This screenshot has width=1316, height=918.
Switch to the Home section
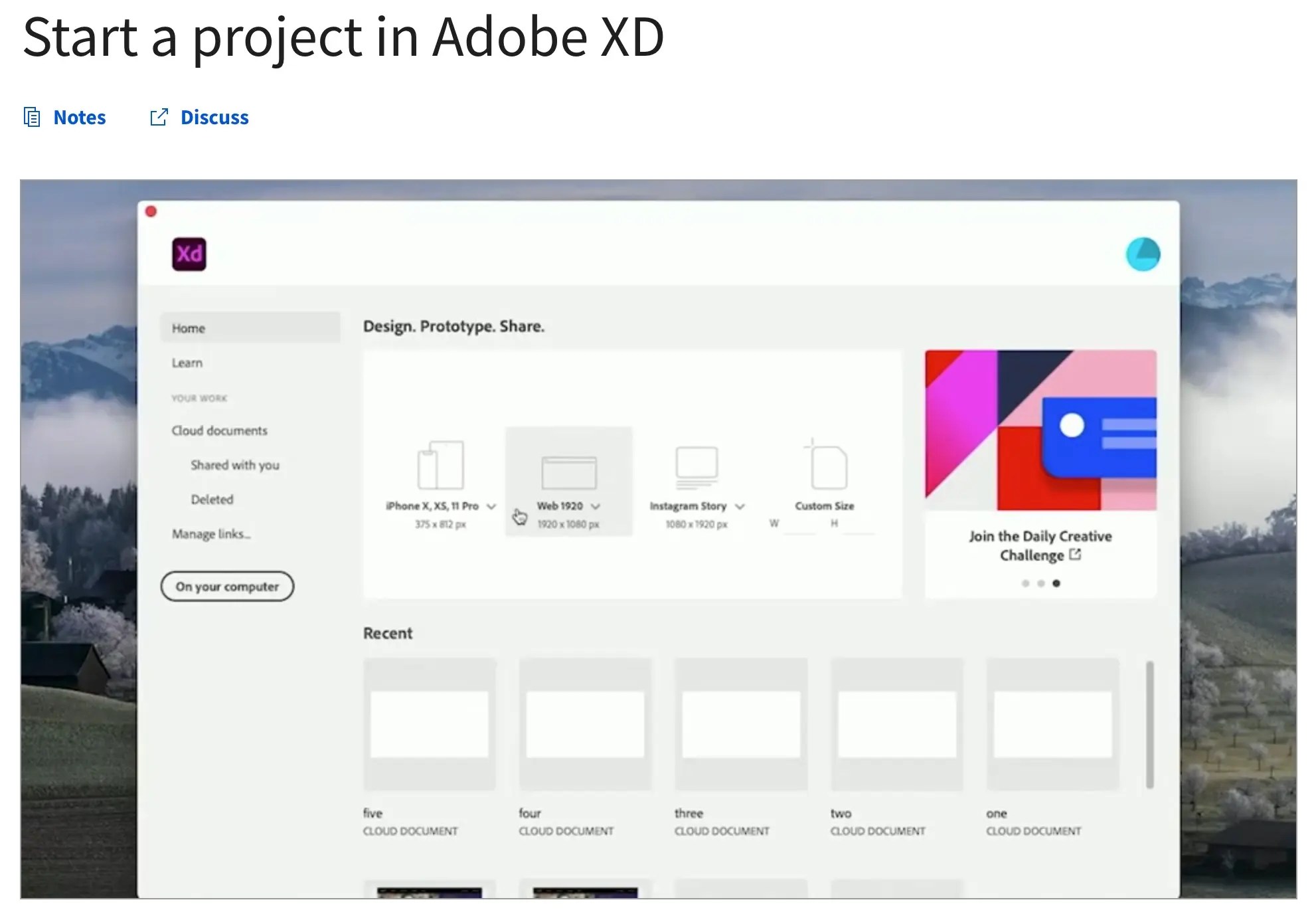point(189,327)
